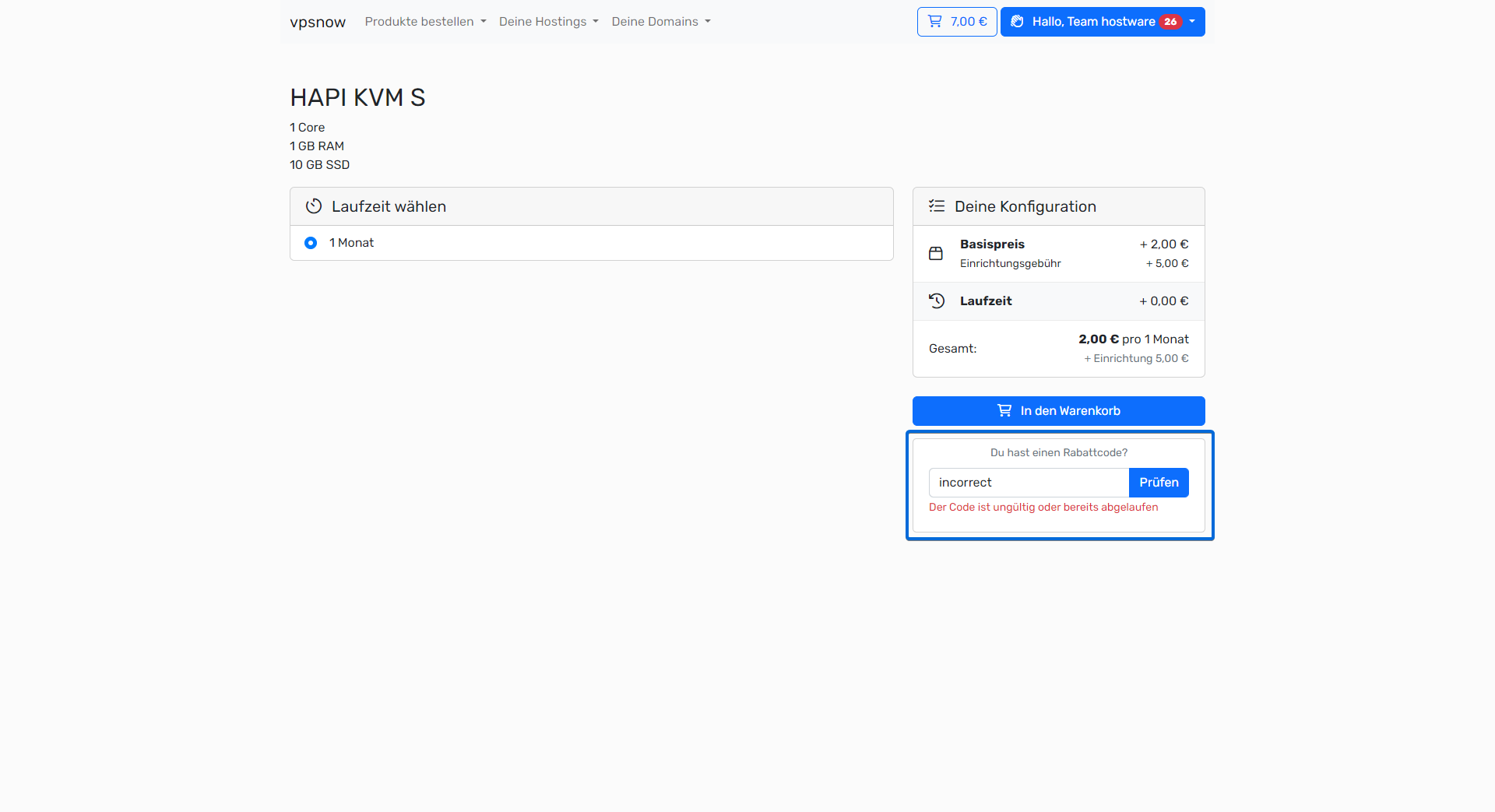Open the Deine Hostings dropdown menu
The image size is (1495, 812).
click(548, 22)
